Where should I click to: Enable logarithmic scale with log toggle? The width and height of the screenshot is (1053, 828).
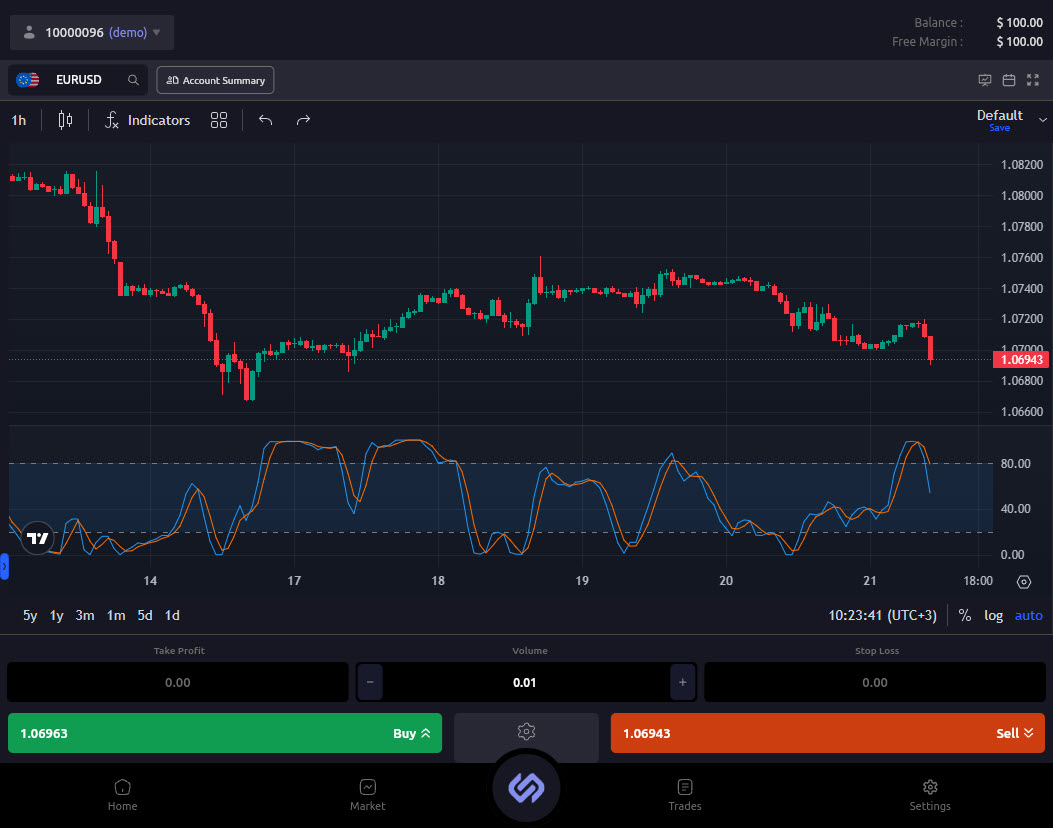point(993,615)
